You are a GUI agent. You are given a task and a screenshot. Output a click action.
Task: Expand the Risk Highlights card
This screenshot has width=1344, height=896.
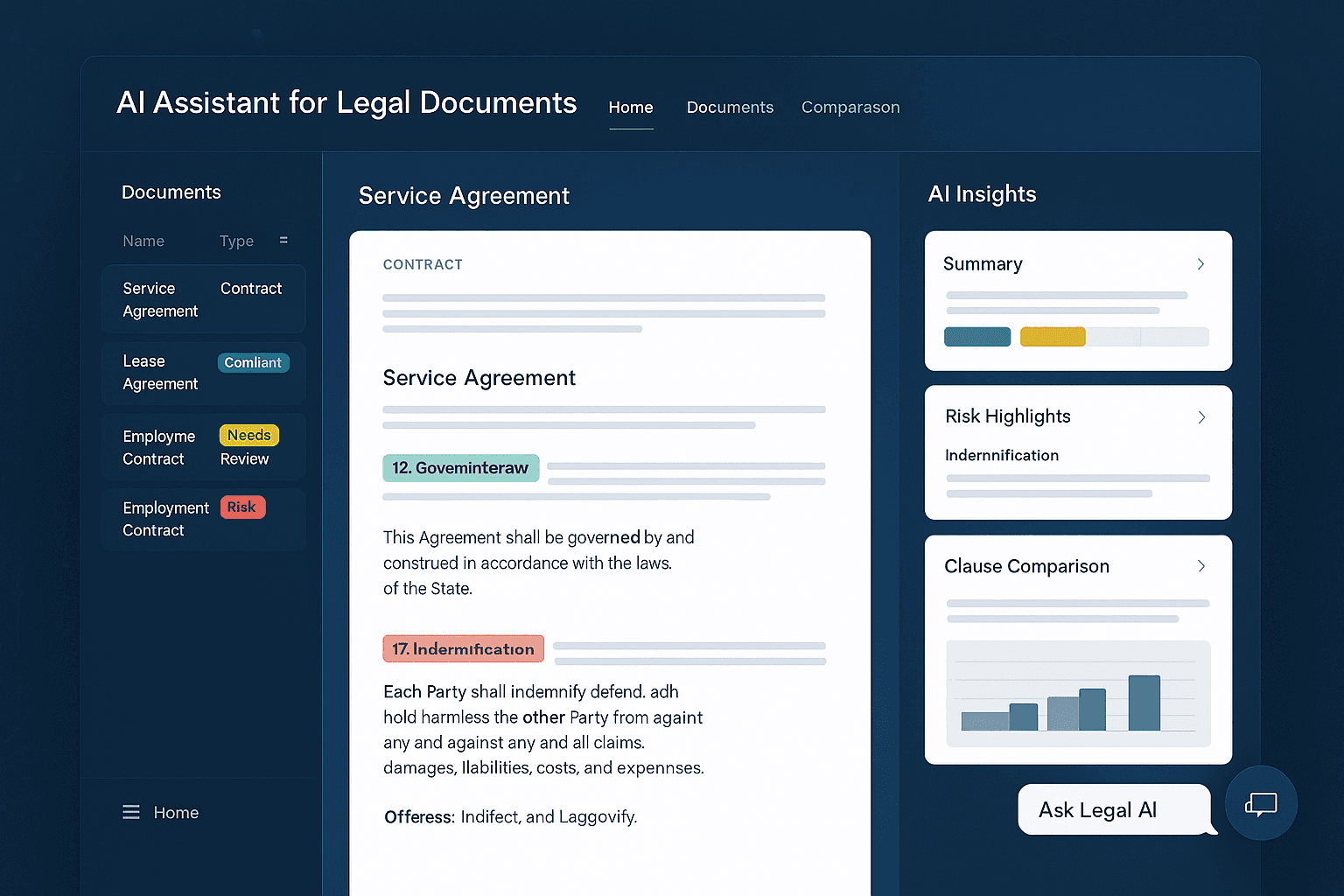click(1200, 417)
